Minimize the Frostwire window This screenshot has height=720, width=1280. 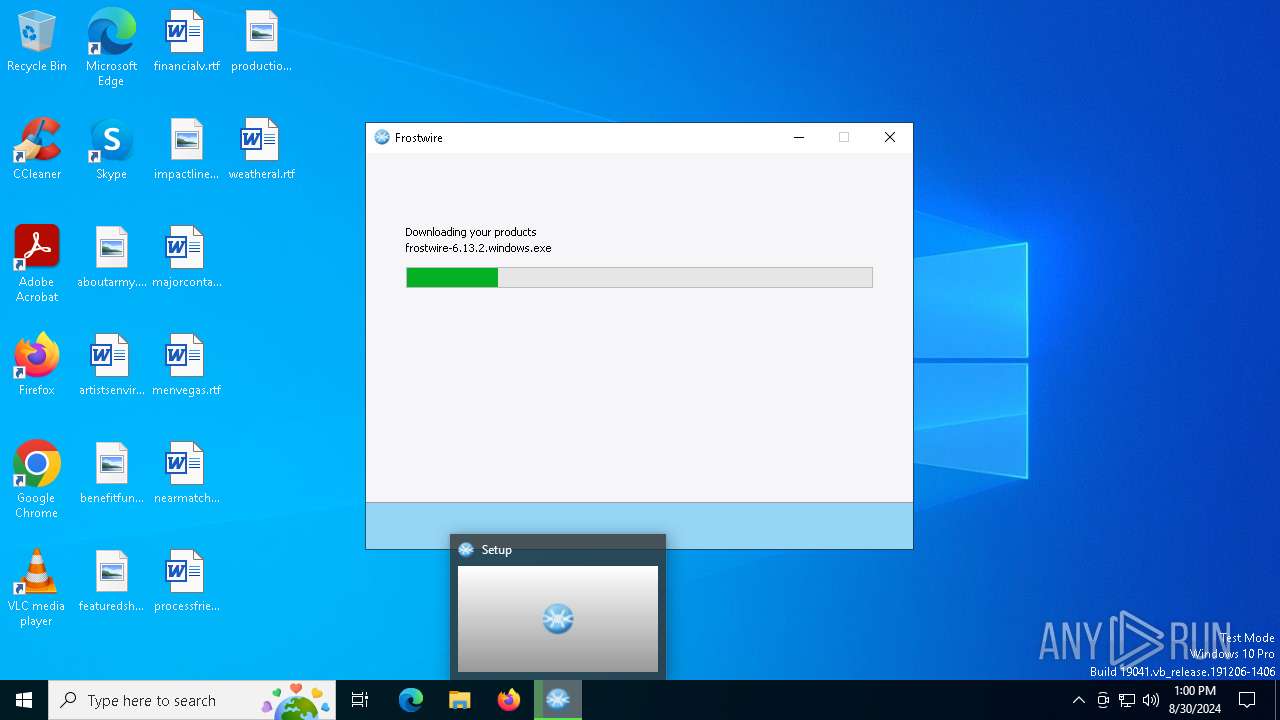[799, 138]
